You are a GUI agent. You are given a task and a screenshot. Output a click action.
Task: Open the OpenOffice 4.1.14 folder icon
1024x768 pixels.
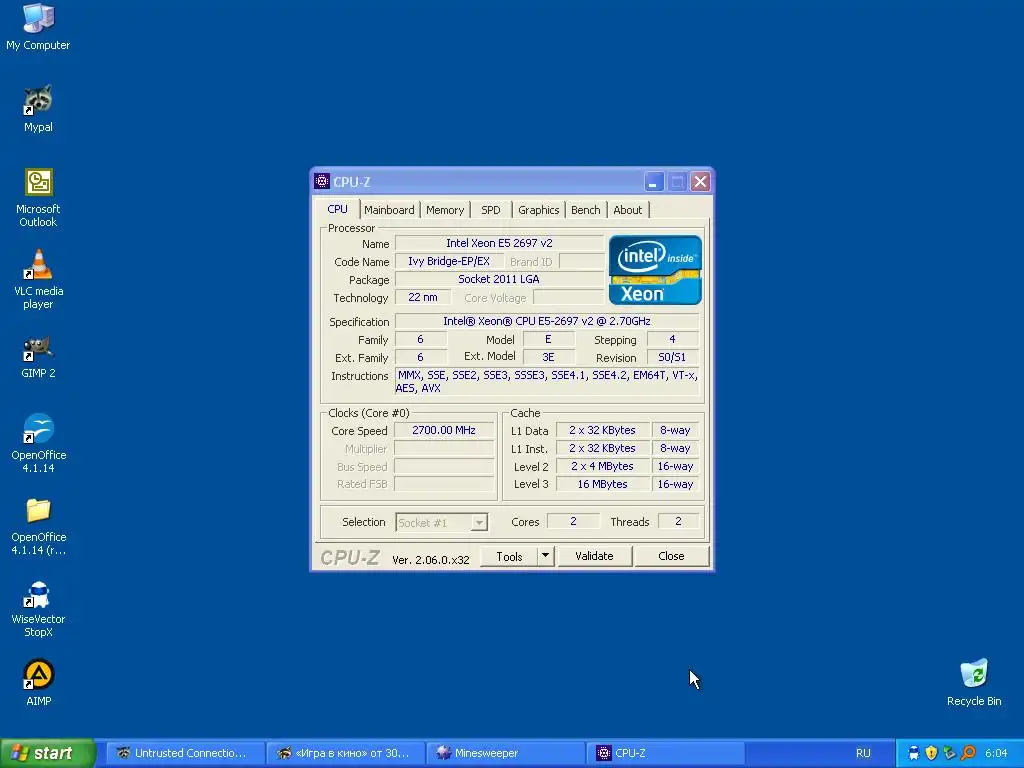[38, 526]
